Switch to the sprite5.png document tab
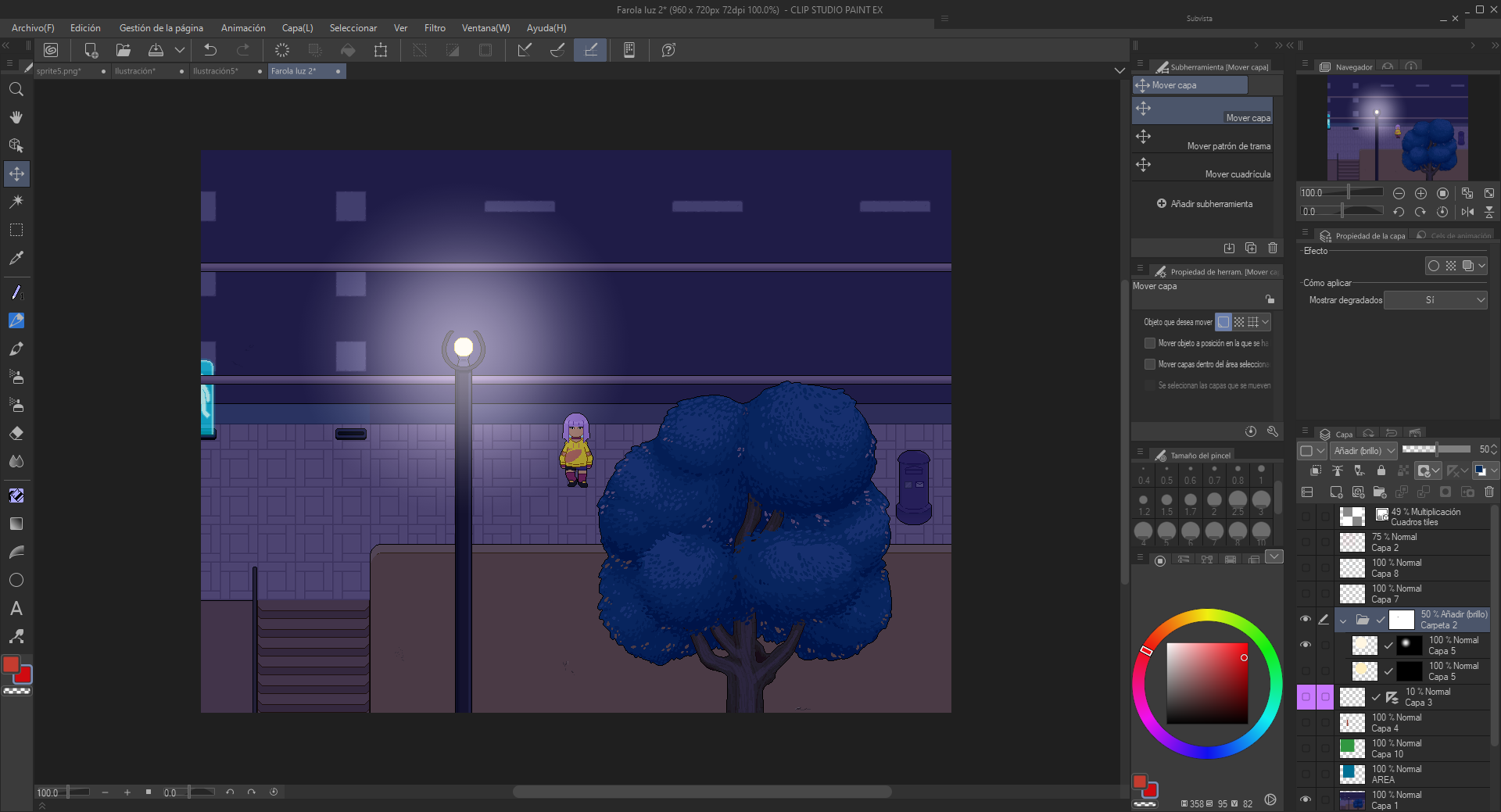 59,71
